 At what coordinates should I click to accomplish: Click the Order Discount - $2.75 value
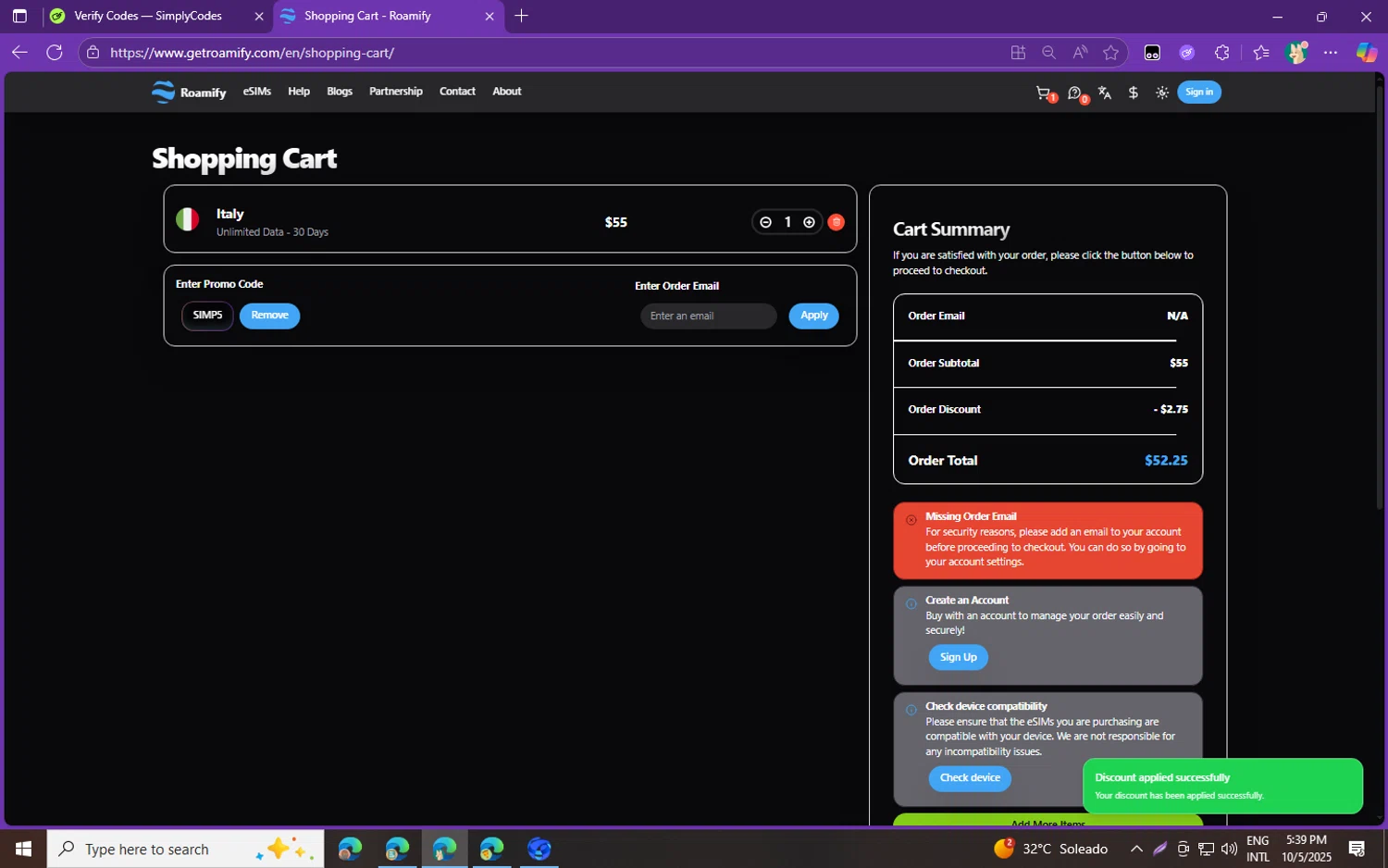coord(1171,409)
